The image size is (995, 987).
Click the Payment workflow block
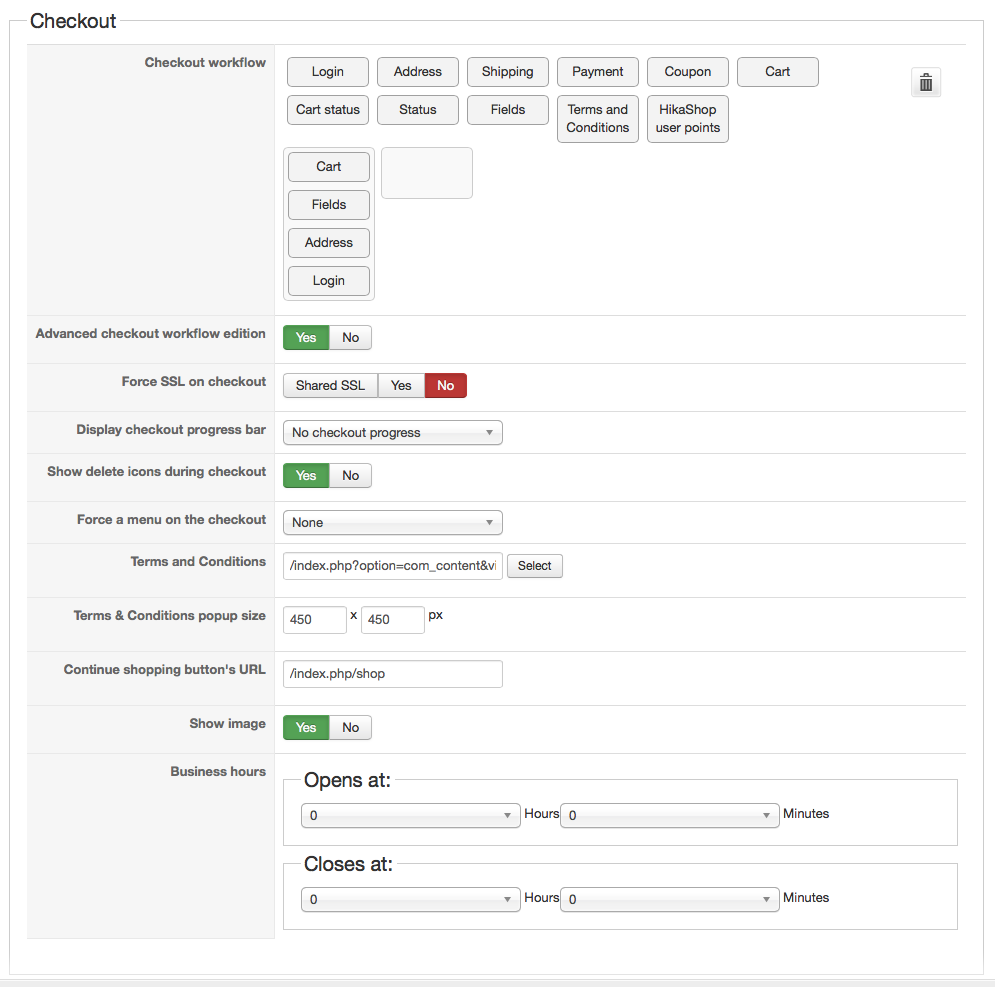(x=597, y=72)
